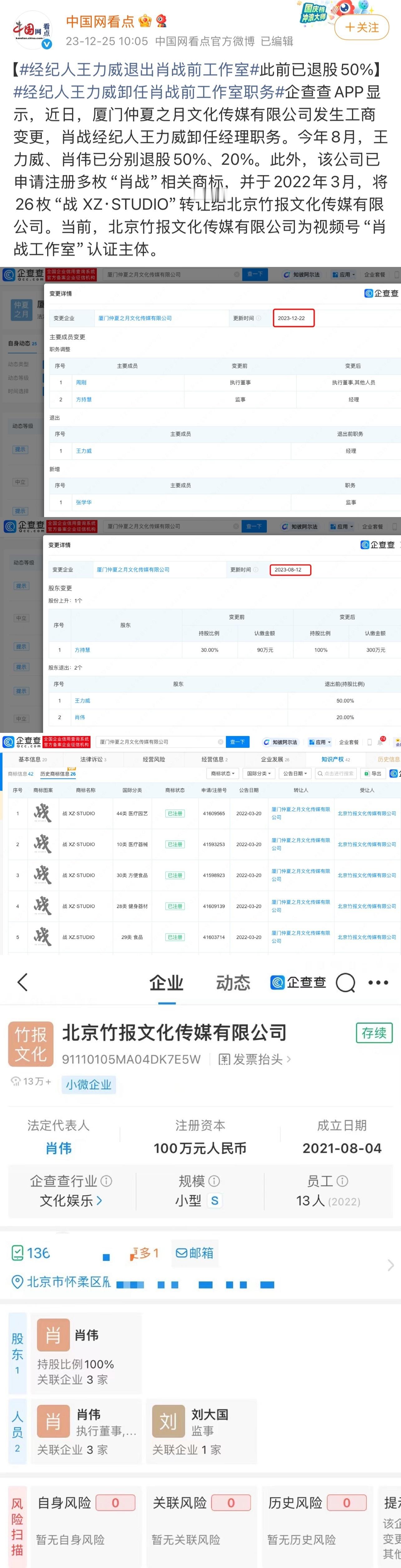Open the 基本信息 tab
The image size is (401, 1568).
32,759
